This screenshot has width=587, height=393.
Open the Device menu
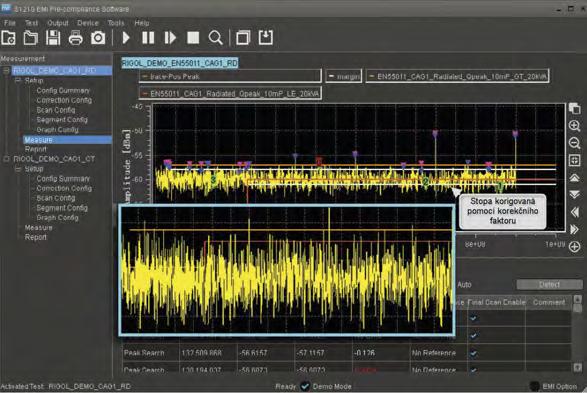[x=88, y=23]
